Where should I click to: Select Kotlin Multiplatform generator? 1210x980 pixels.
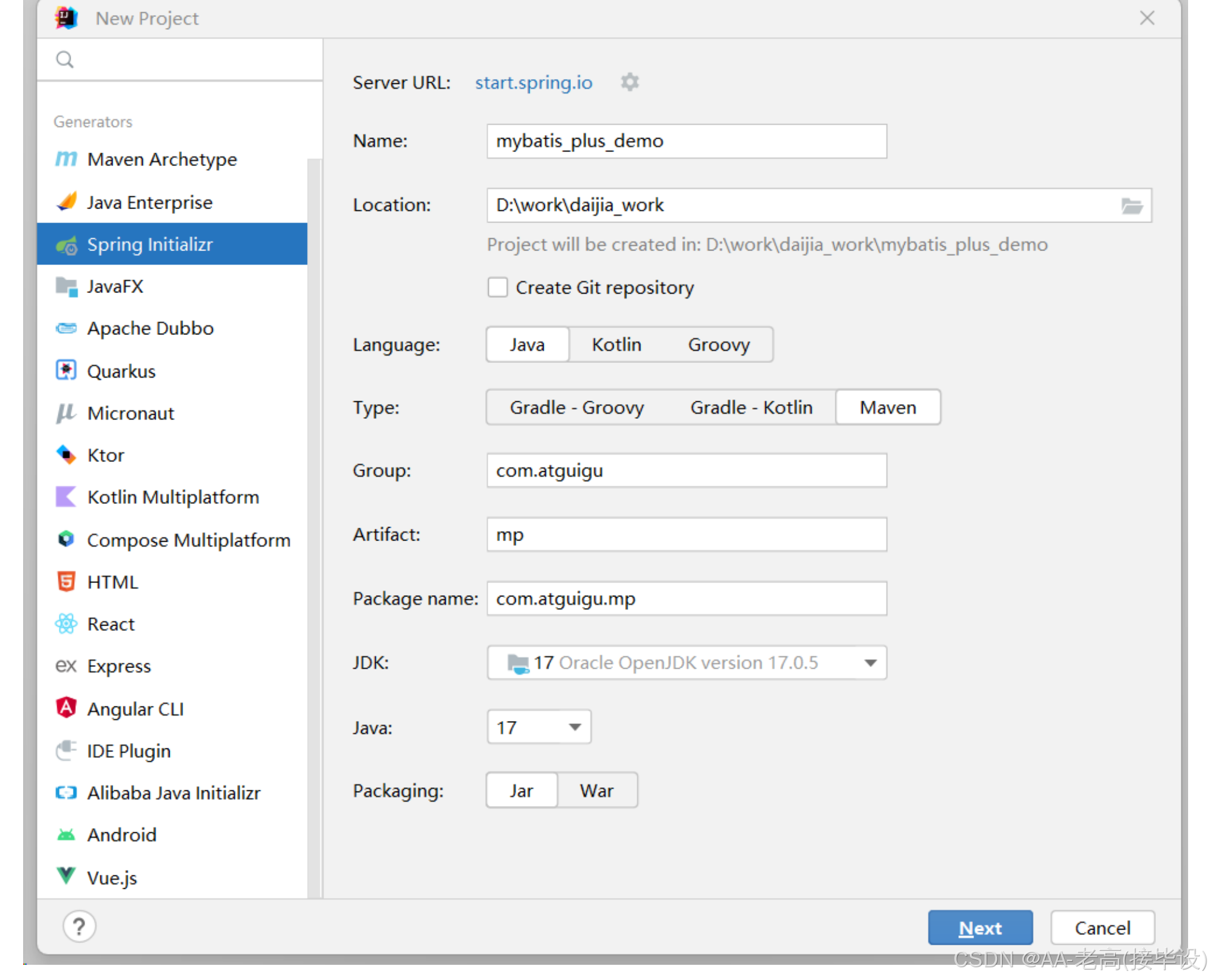(x=172, y=497)
